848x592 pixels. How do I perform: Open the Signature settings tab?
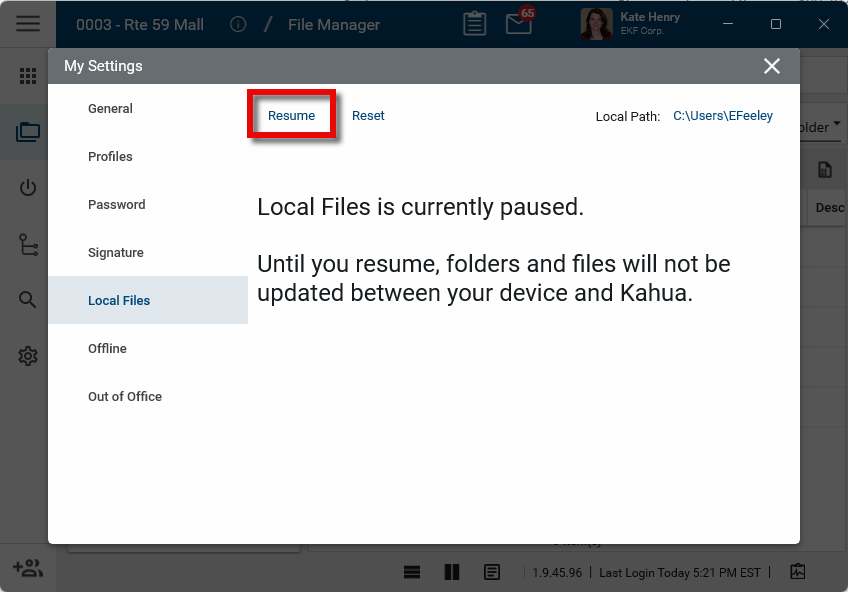click(x=116, y=253)
